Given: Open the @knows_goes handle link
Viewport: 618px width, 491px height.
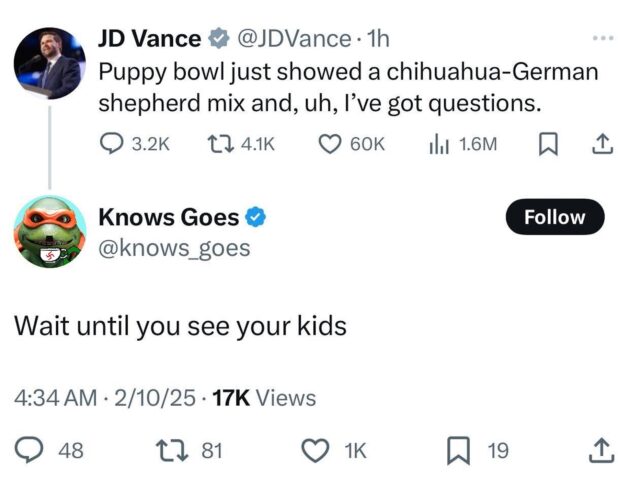Looking at the screenshot, I should (174, 248).
